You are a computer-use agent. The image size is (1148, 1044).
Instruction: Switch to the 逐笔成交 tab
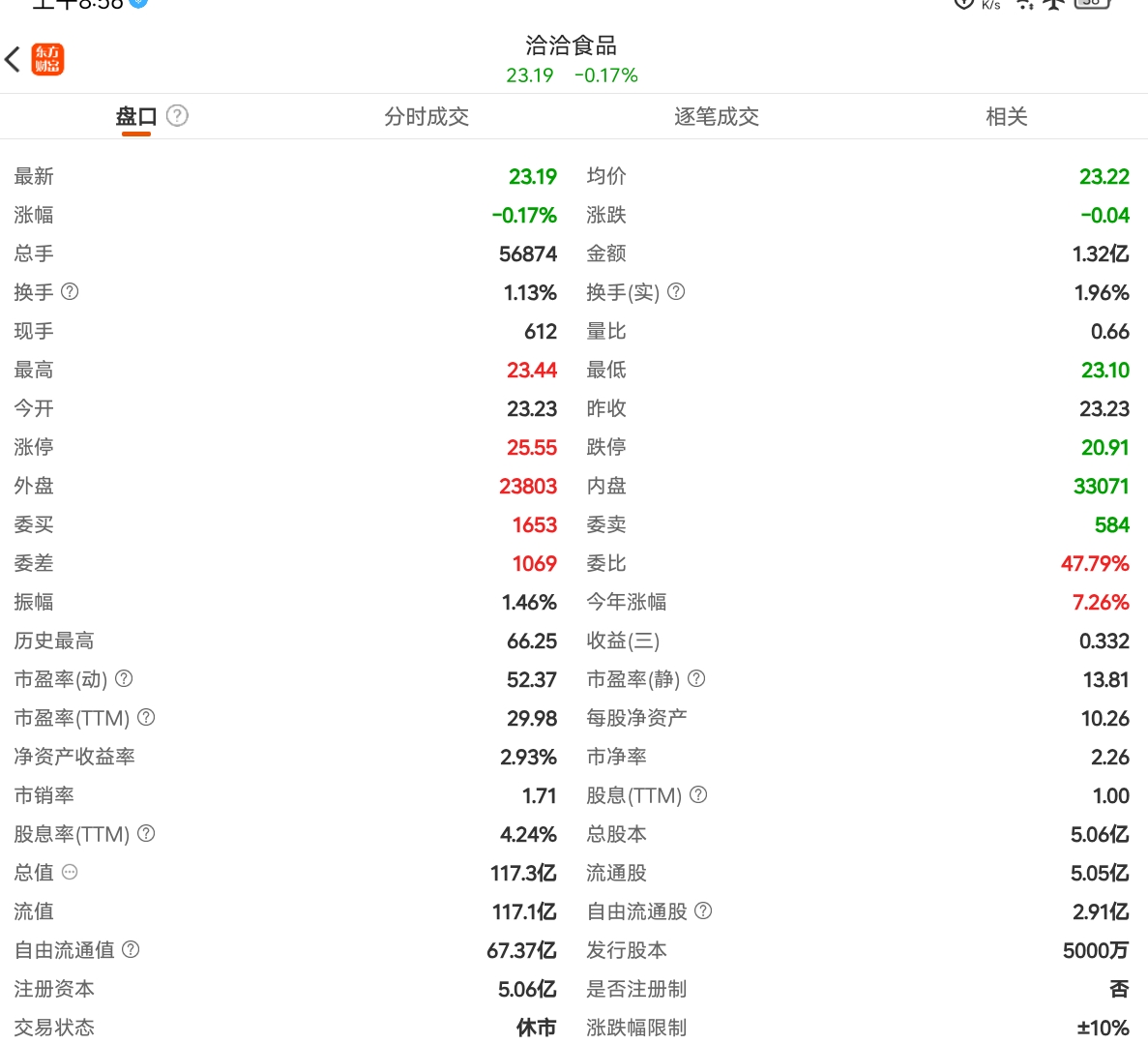(716, 116)
